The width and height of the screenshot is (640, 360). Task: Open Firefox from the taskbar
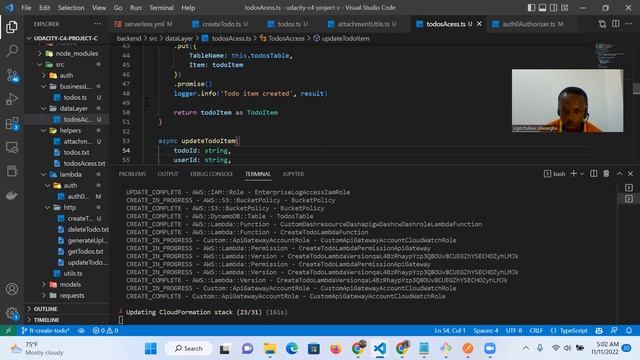coord(336,348)
